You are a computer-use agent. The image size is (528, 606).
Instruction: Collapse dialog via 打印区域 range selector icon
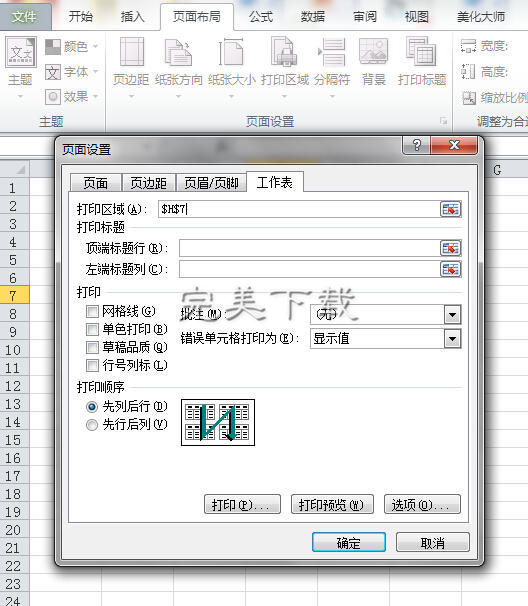(450, 209)
